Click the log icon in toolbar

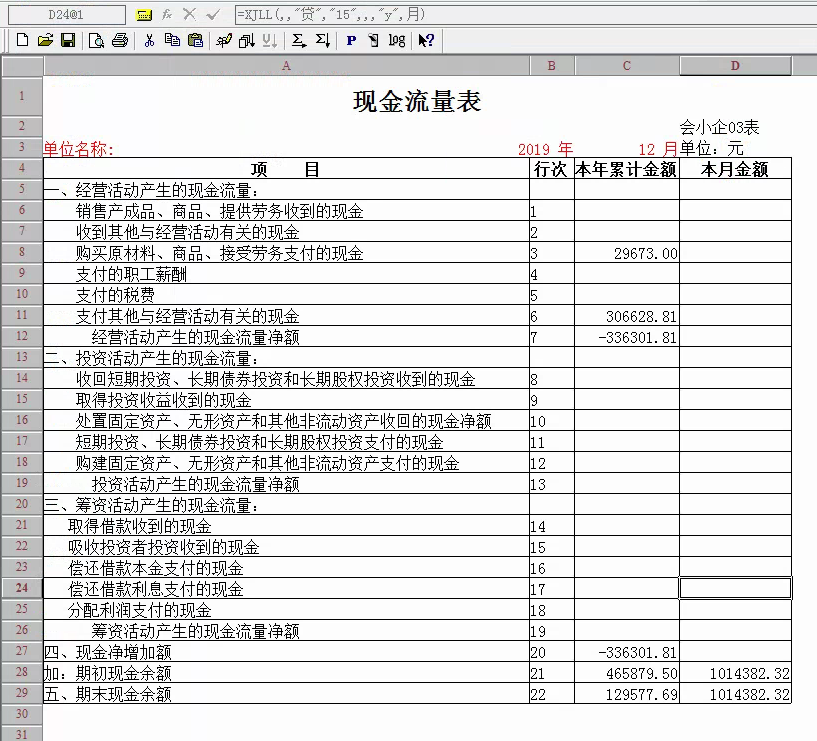(397, 40)
